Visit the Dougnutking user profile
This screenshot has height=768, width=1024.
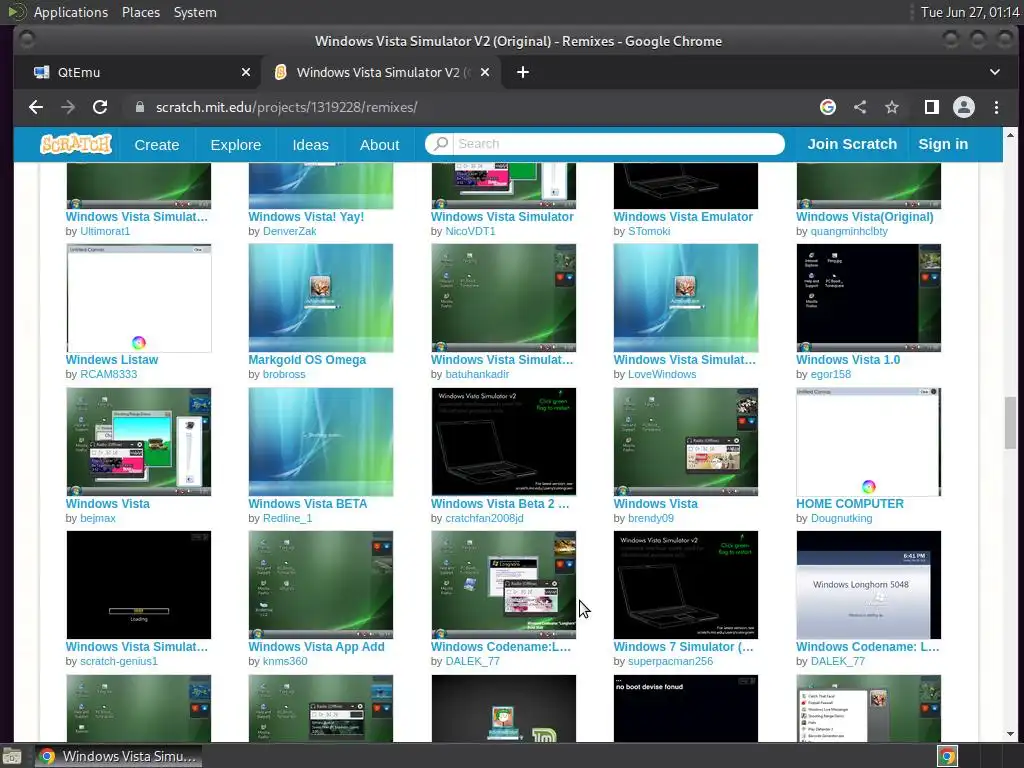[841, 518]
